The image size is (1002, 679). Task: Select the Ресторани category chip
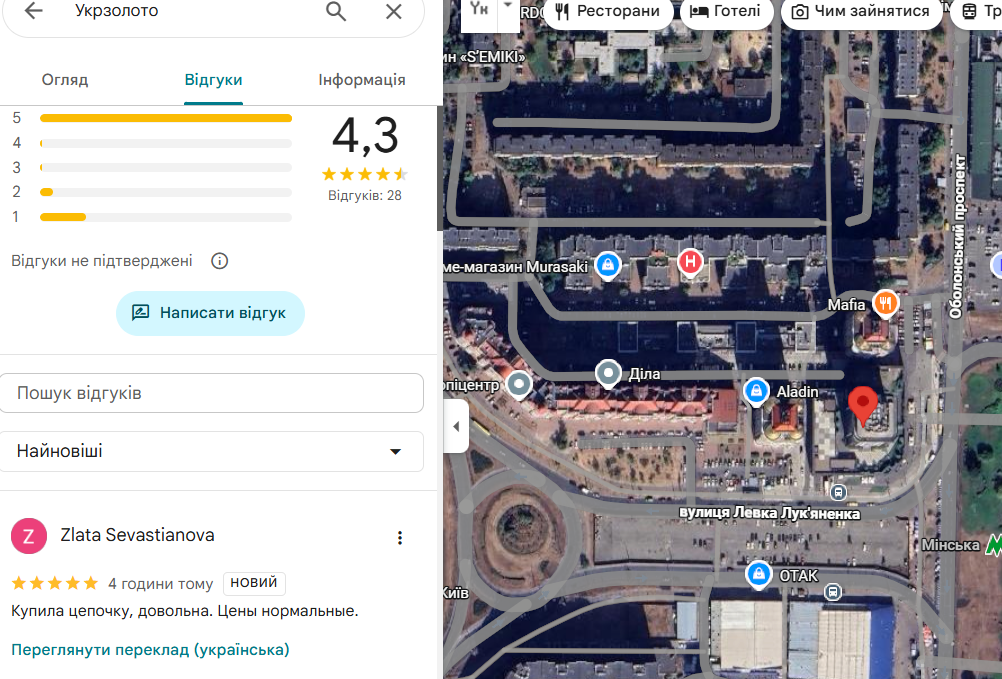pos(608,11)
